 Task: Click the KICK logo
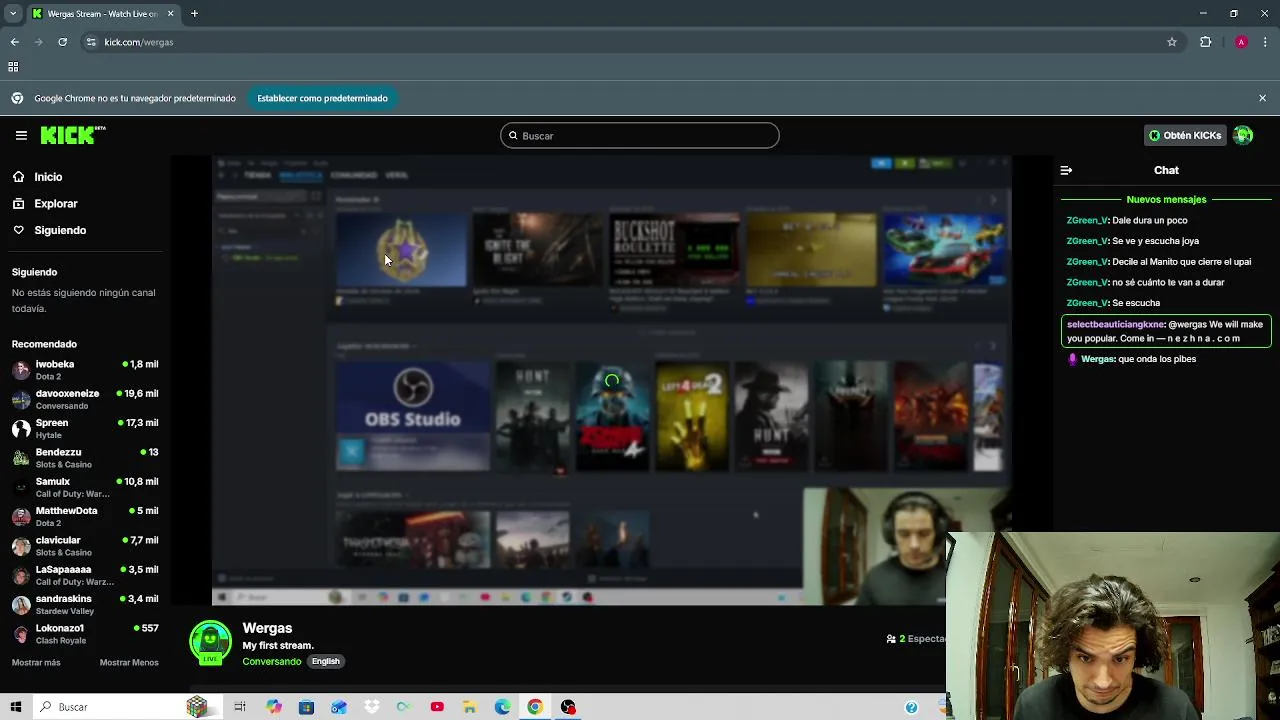tap(73, 135)
